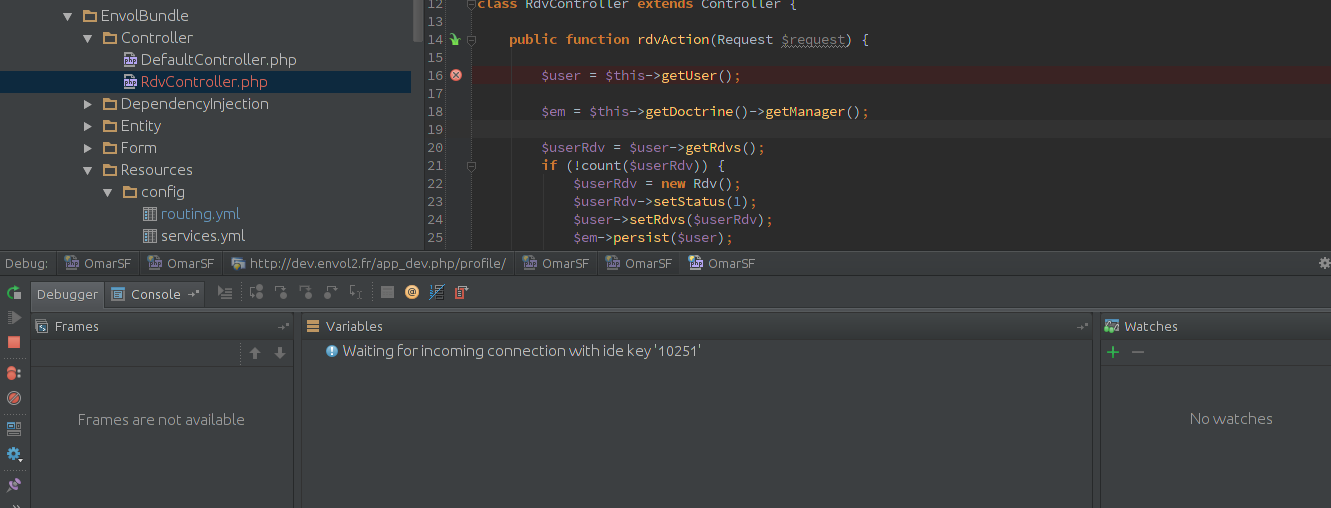Open View Breakpoints double red dots icon
Screen dimensions: 1331x508
pos(14,373)
